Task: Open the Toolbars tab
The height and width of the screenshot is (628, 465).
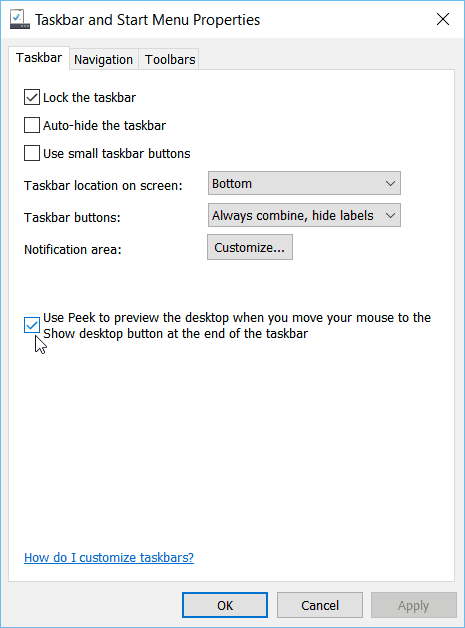Action: 170,60
